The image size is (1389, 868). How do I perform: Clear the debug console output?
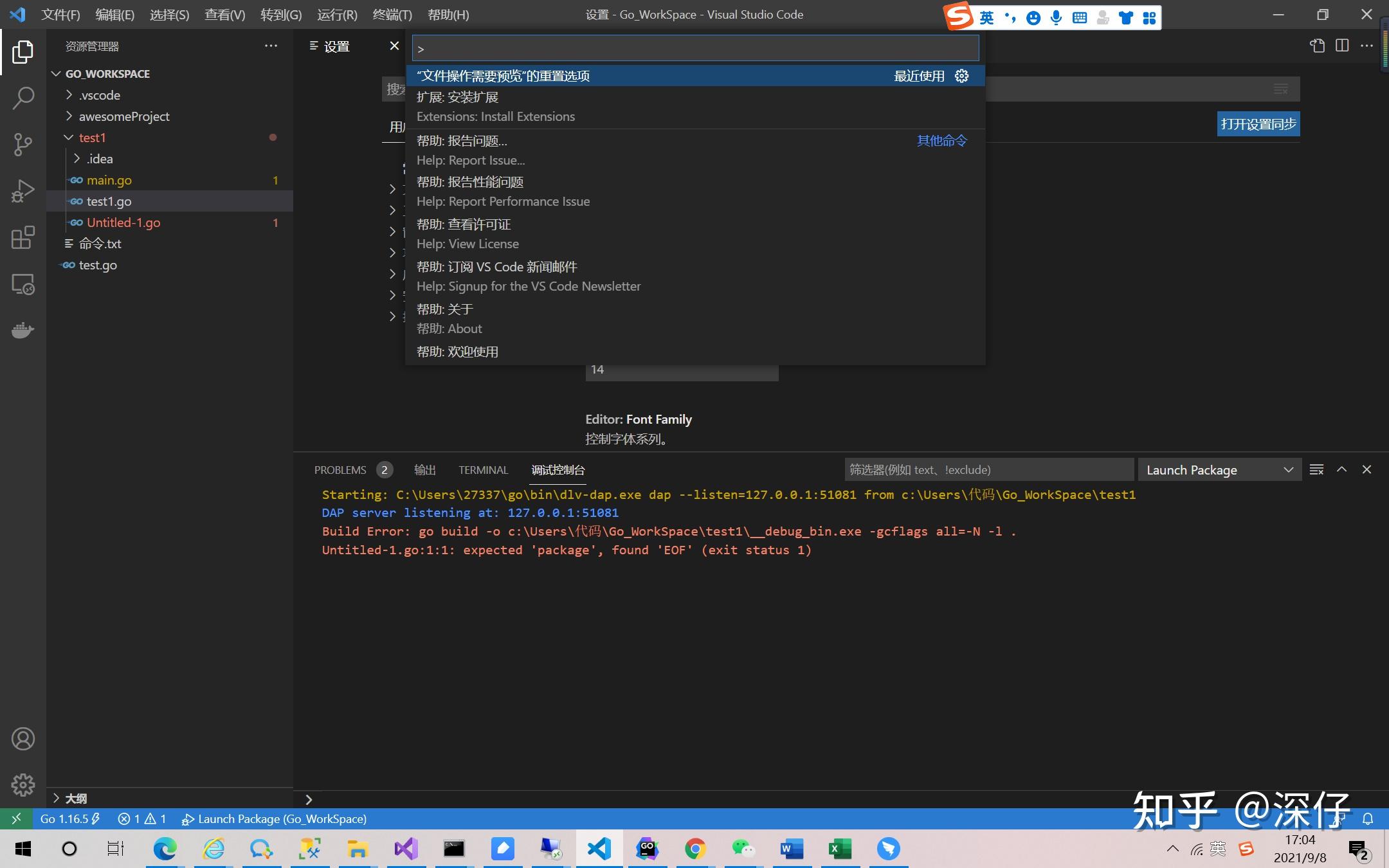(1316, 469)
